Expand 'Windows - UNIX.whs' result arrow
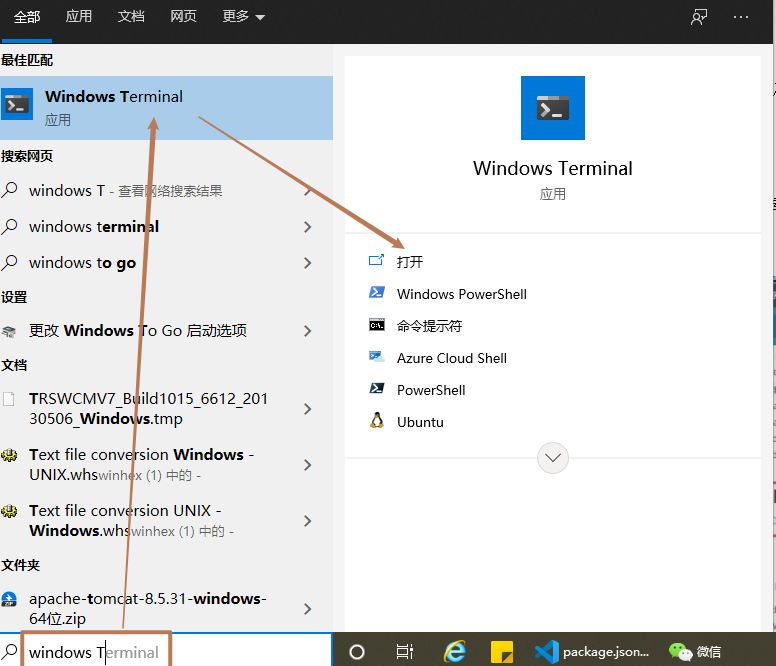The image size is (776, 666). tap(308, 465)
